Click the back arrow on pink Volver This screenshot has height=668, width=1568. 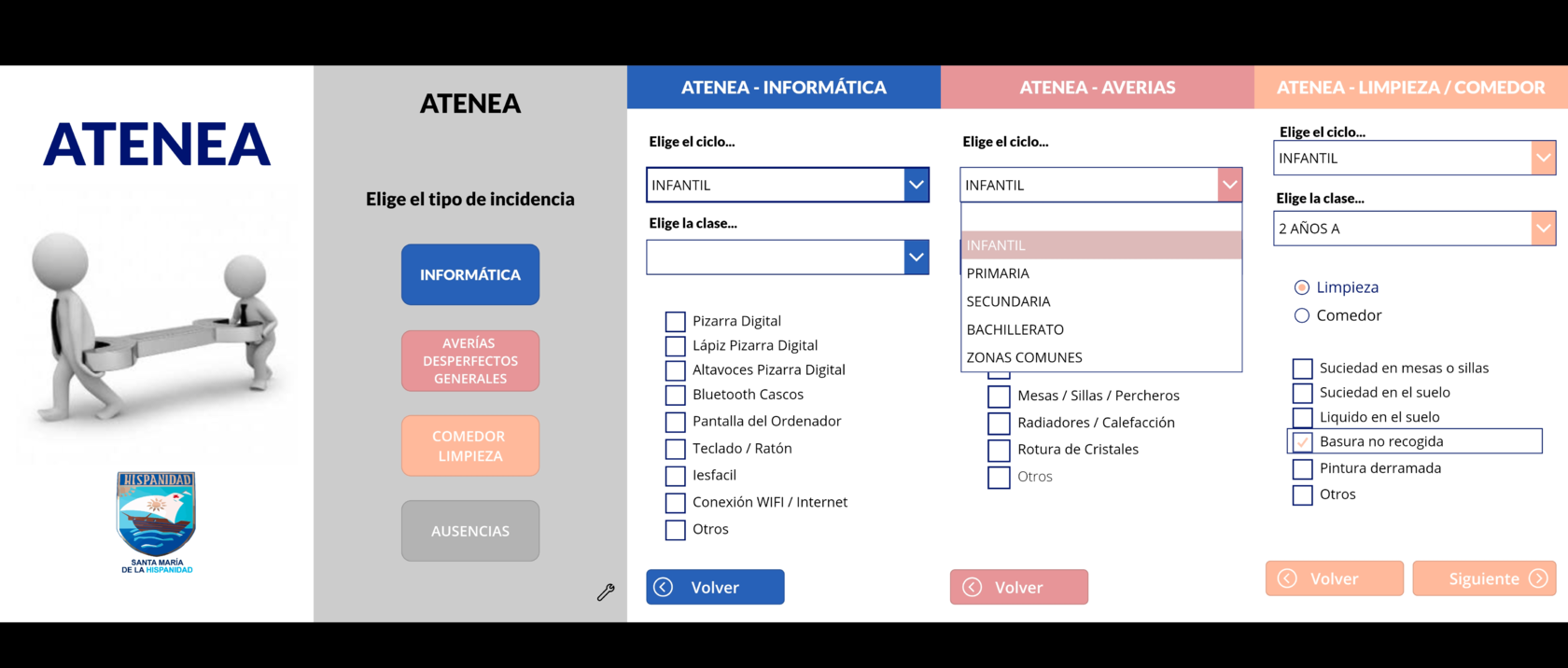click(x=972, y=587)
